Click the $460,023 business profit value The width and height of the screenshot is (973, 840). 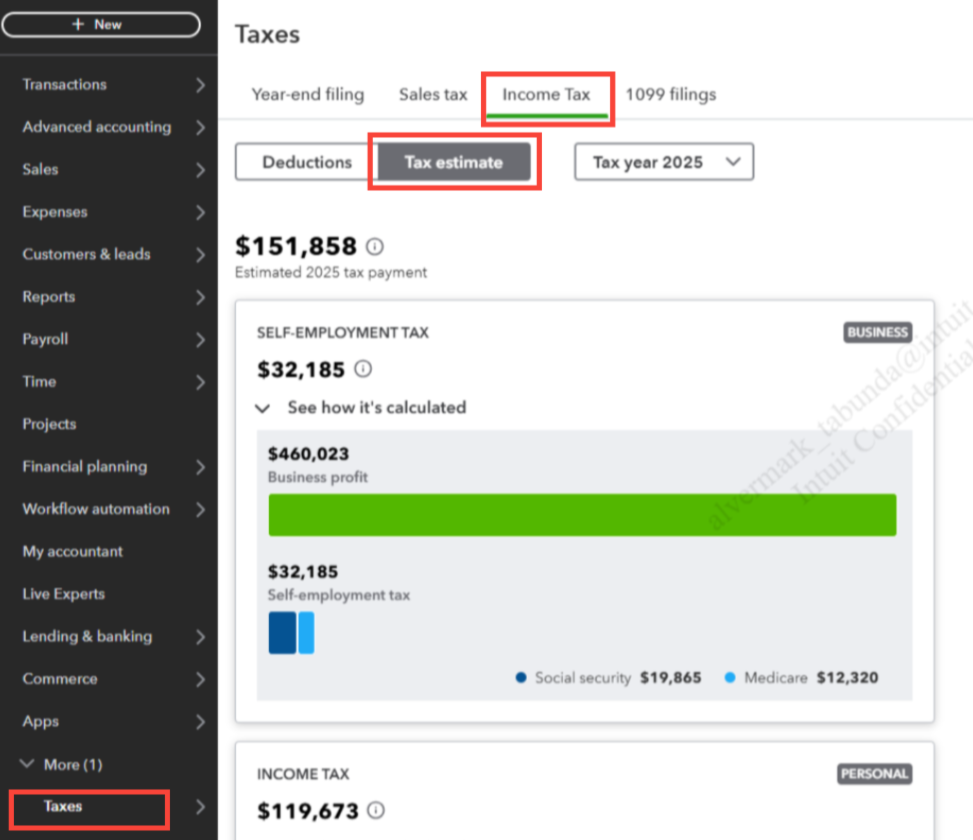(x=308, y=454)
